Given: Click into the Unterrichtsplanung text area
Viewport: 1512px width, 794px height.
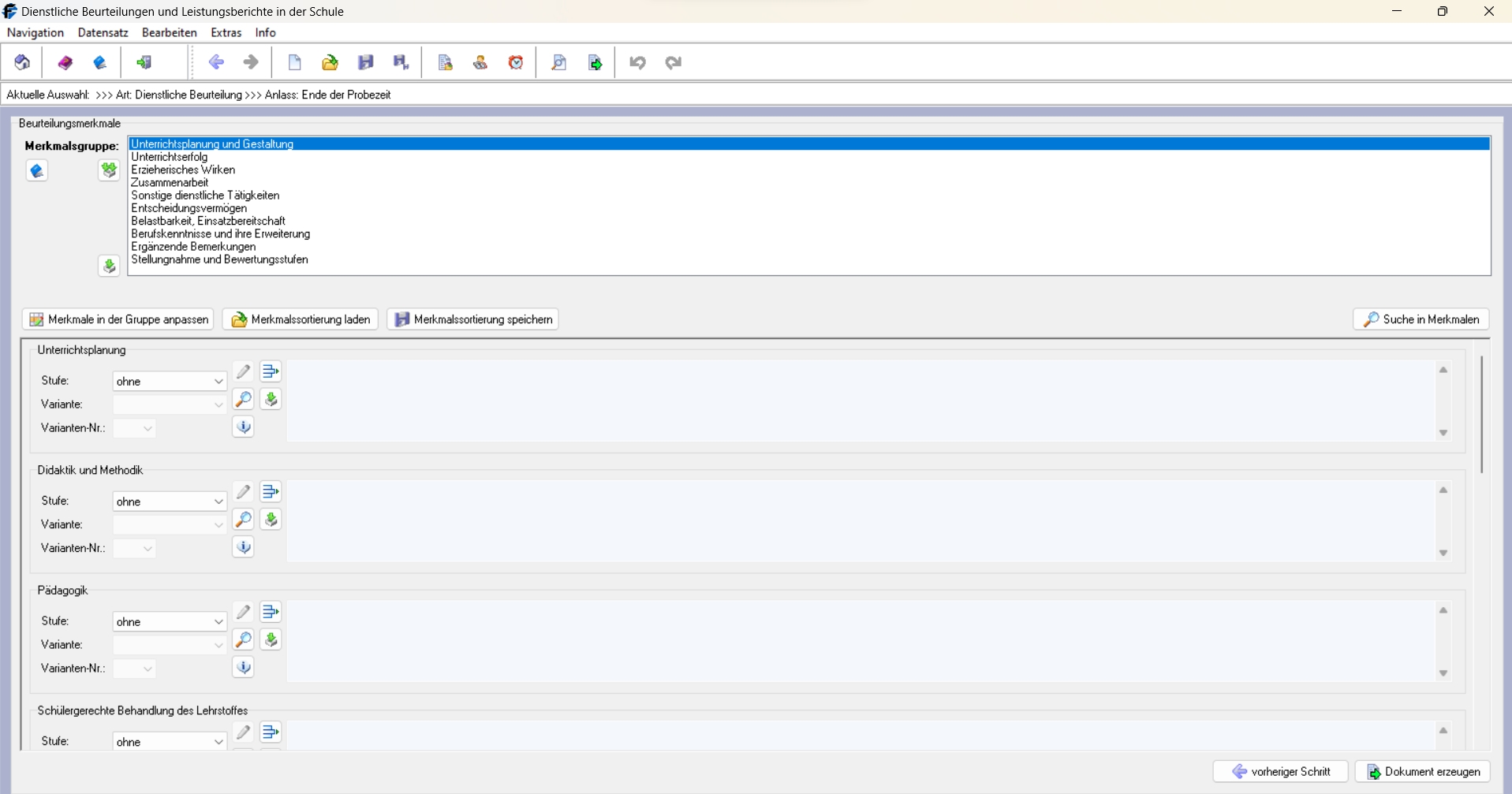Looking at the screenshot, I should (861, 401).
